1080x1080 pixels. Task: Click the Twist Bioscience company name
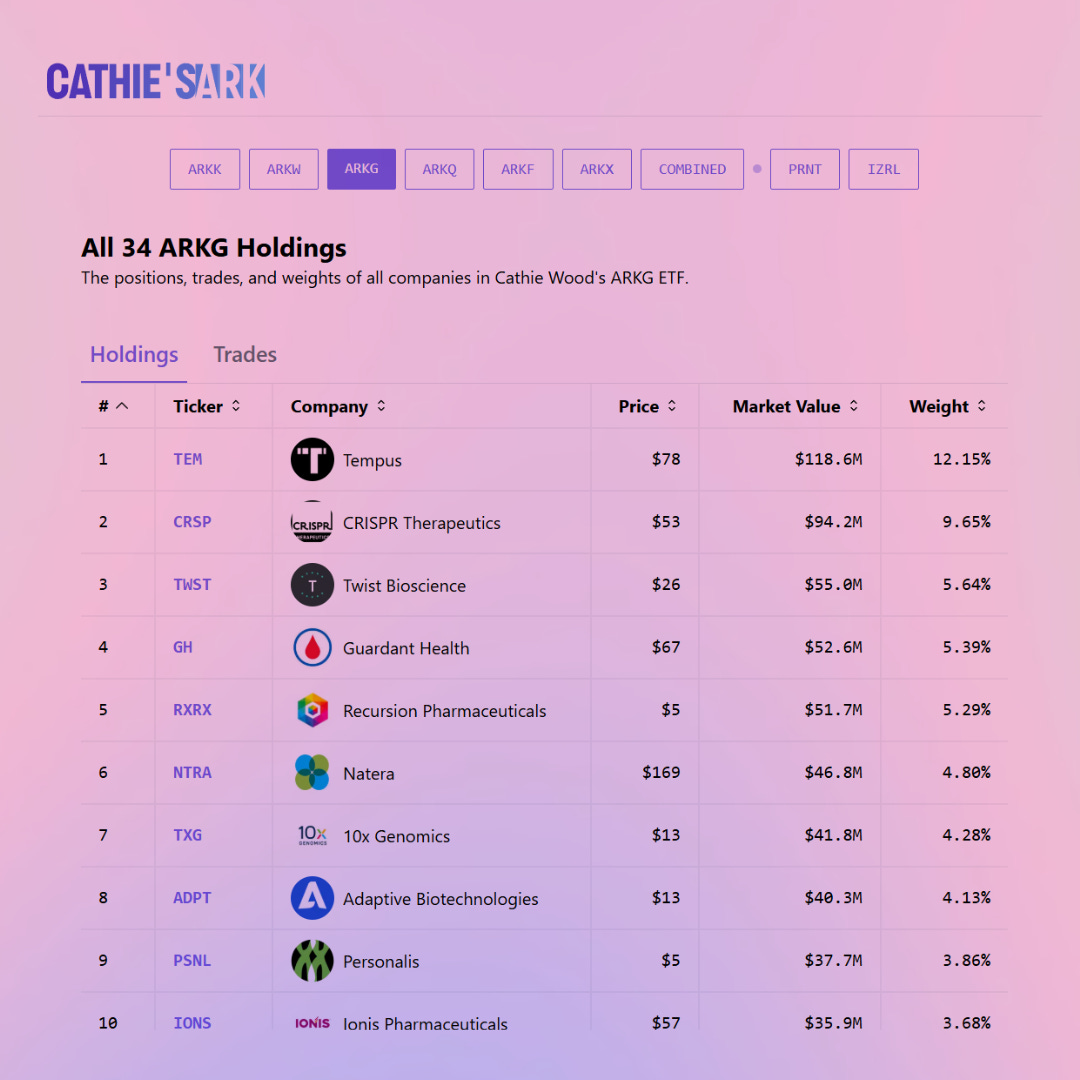click(404, 586)
